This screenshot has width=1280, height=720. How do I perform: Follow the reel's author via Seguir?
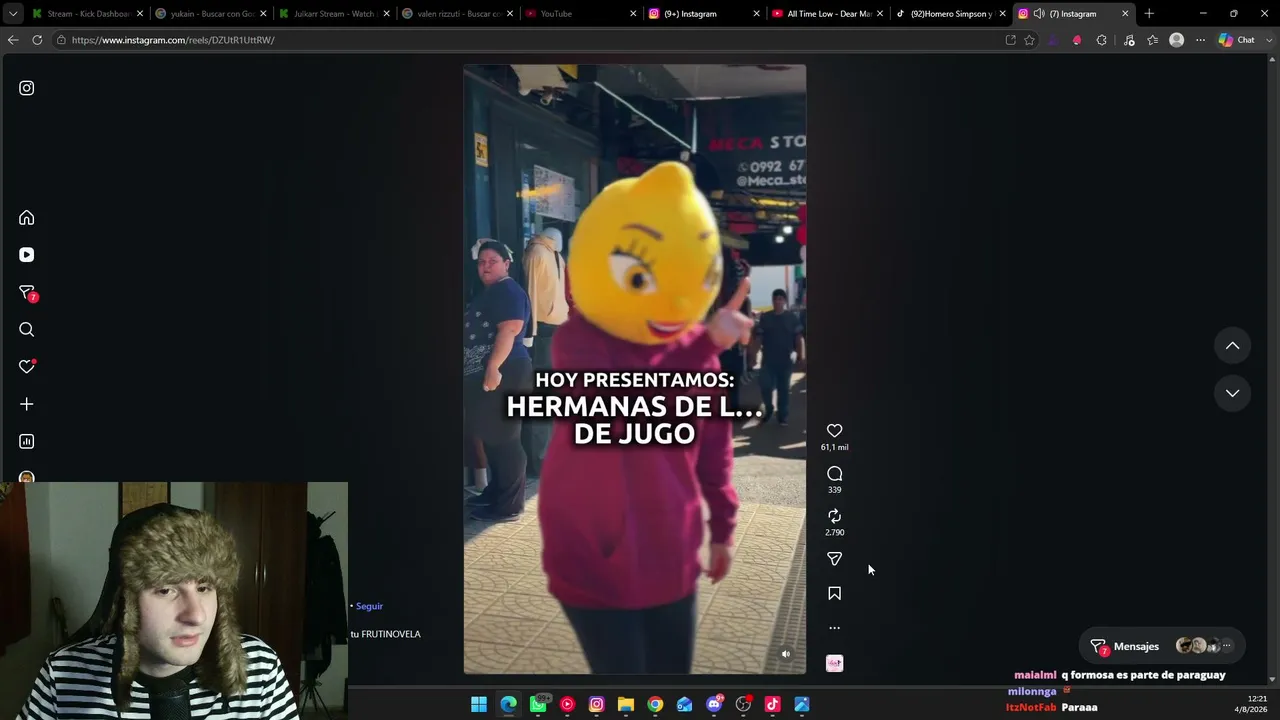tap(369, 606)
